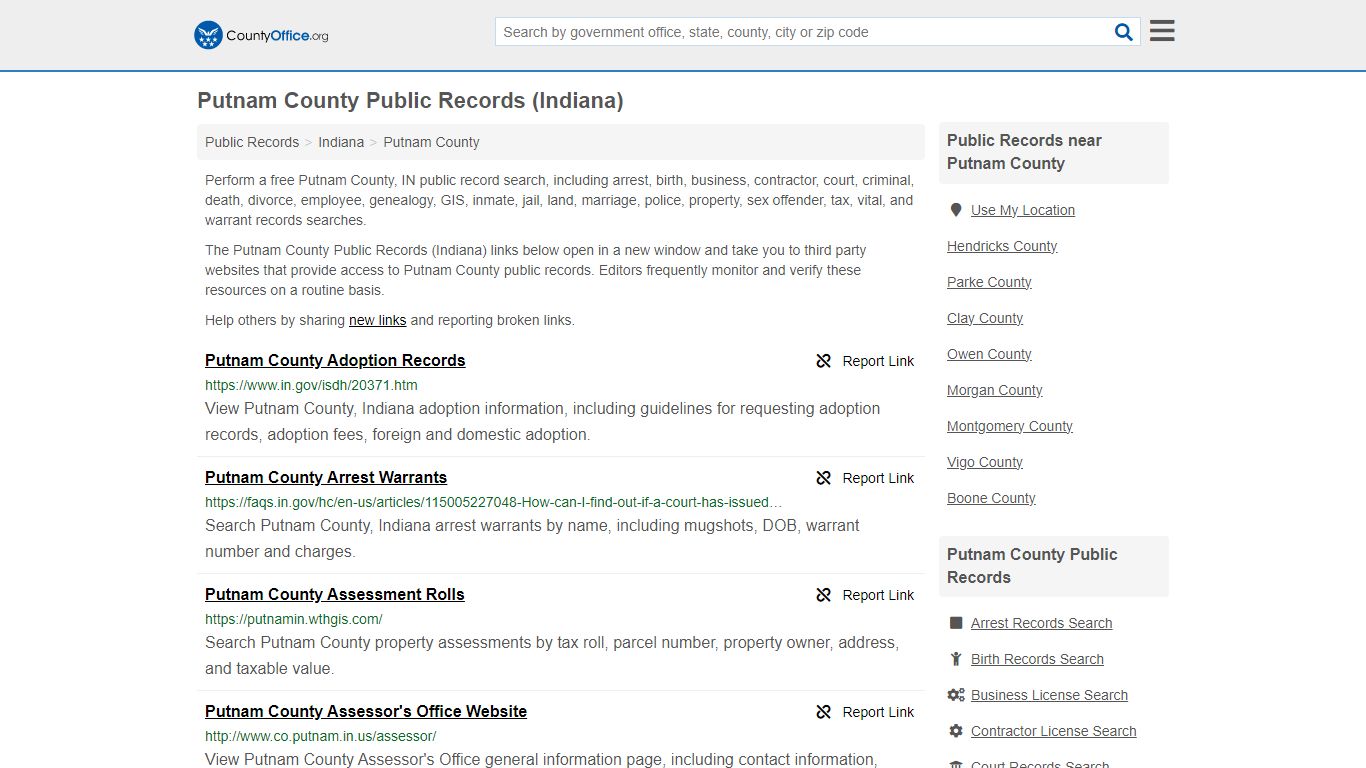Screen dimensions: 1366x768
Task: Open Owen County records
Action: click(989, 354)
